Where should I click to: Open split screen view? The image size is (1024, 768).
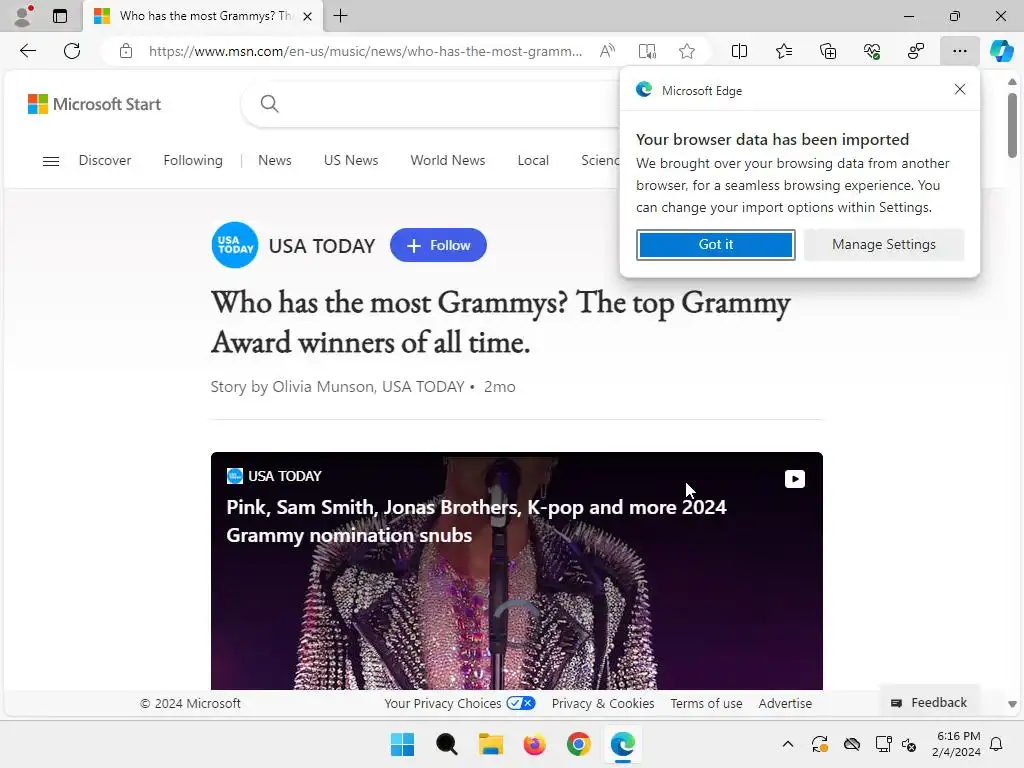[739, 51]
